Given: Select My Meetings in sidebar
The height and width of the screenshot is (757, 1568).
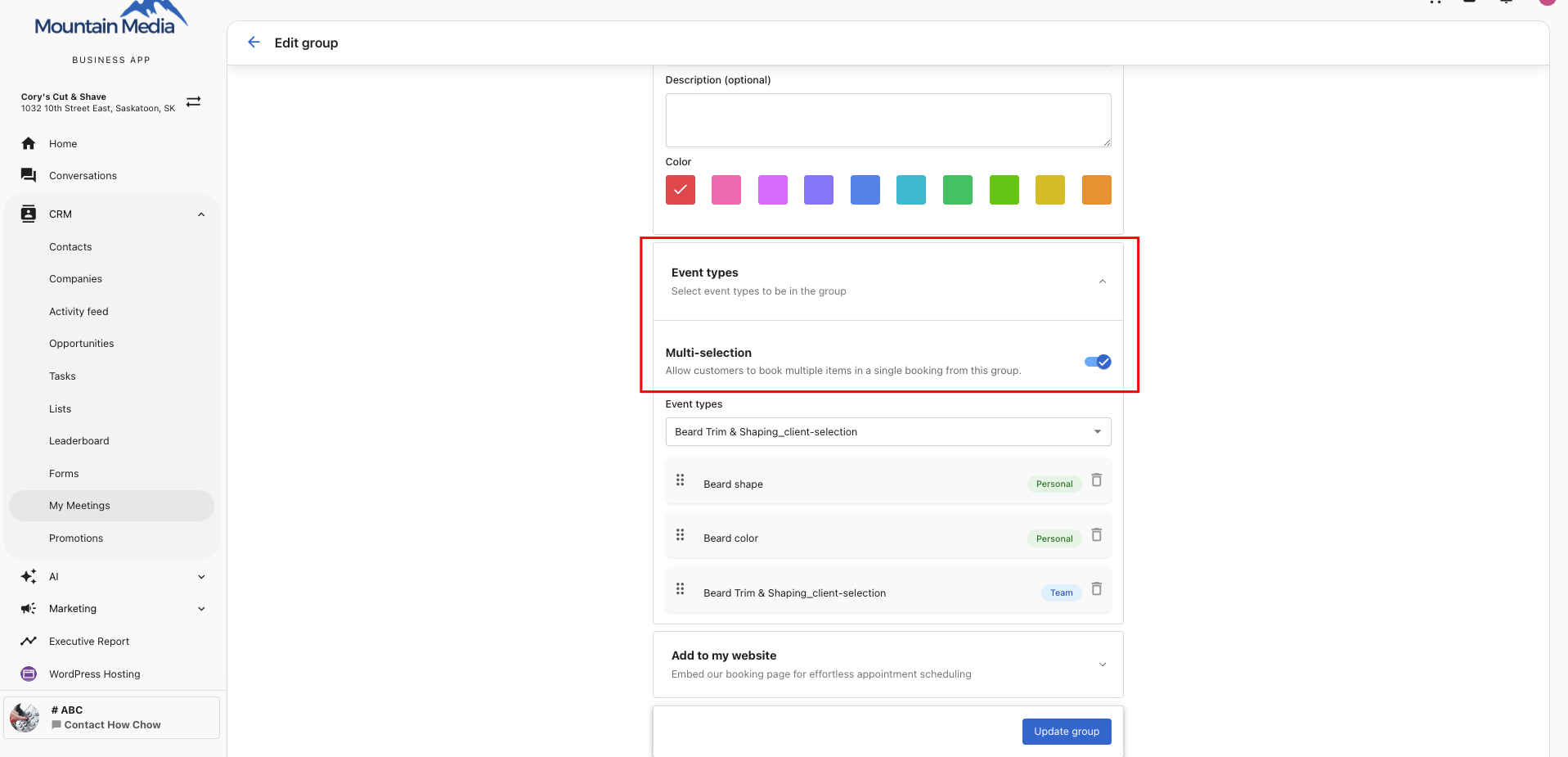Looking at the screenshot, I should [111, 506].
